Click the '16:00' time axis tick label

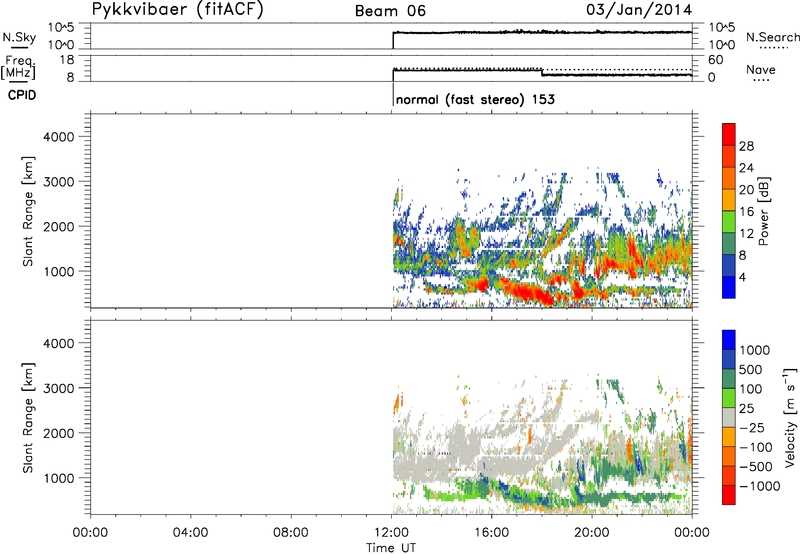tap(491, 533)
